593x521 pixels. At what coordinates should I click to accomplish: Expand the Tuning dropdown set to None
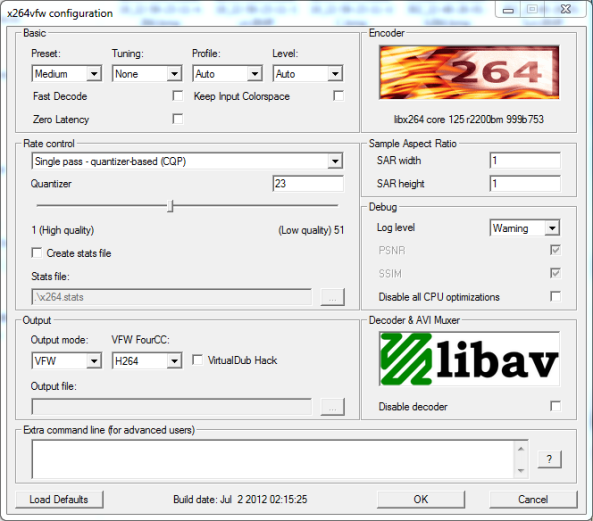coord(147,74)
